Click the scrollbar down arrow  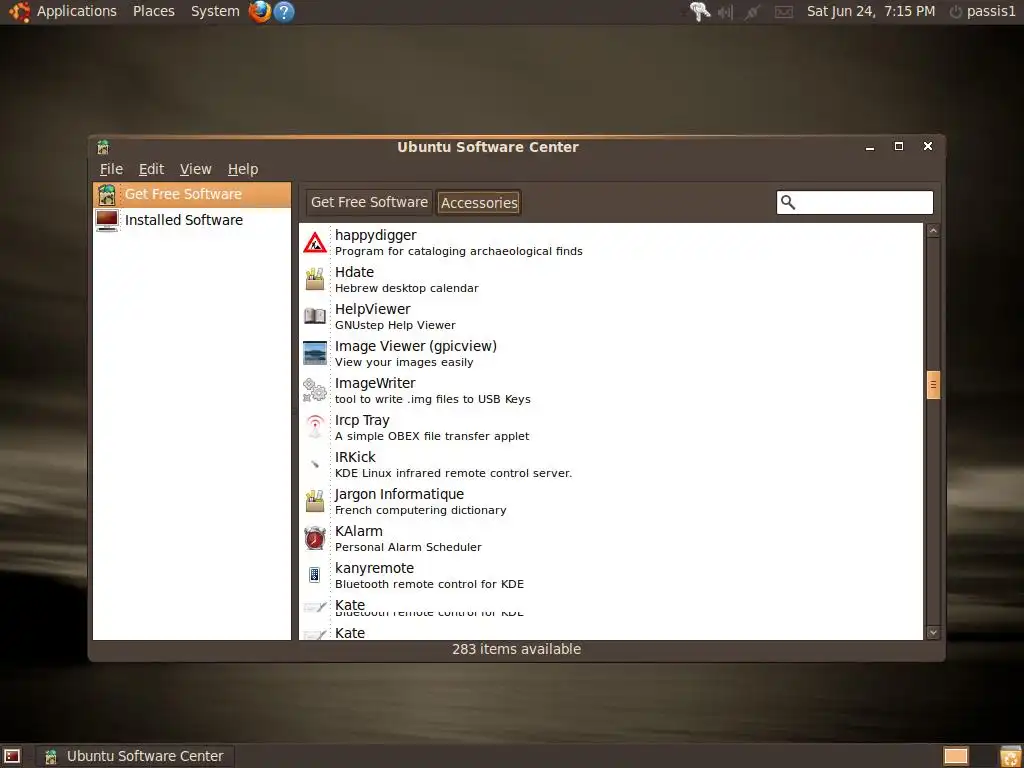coord(933,632)
